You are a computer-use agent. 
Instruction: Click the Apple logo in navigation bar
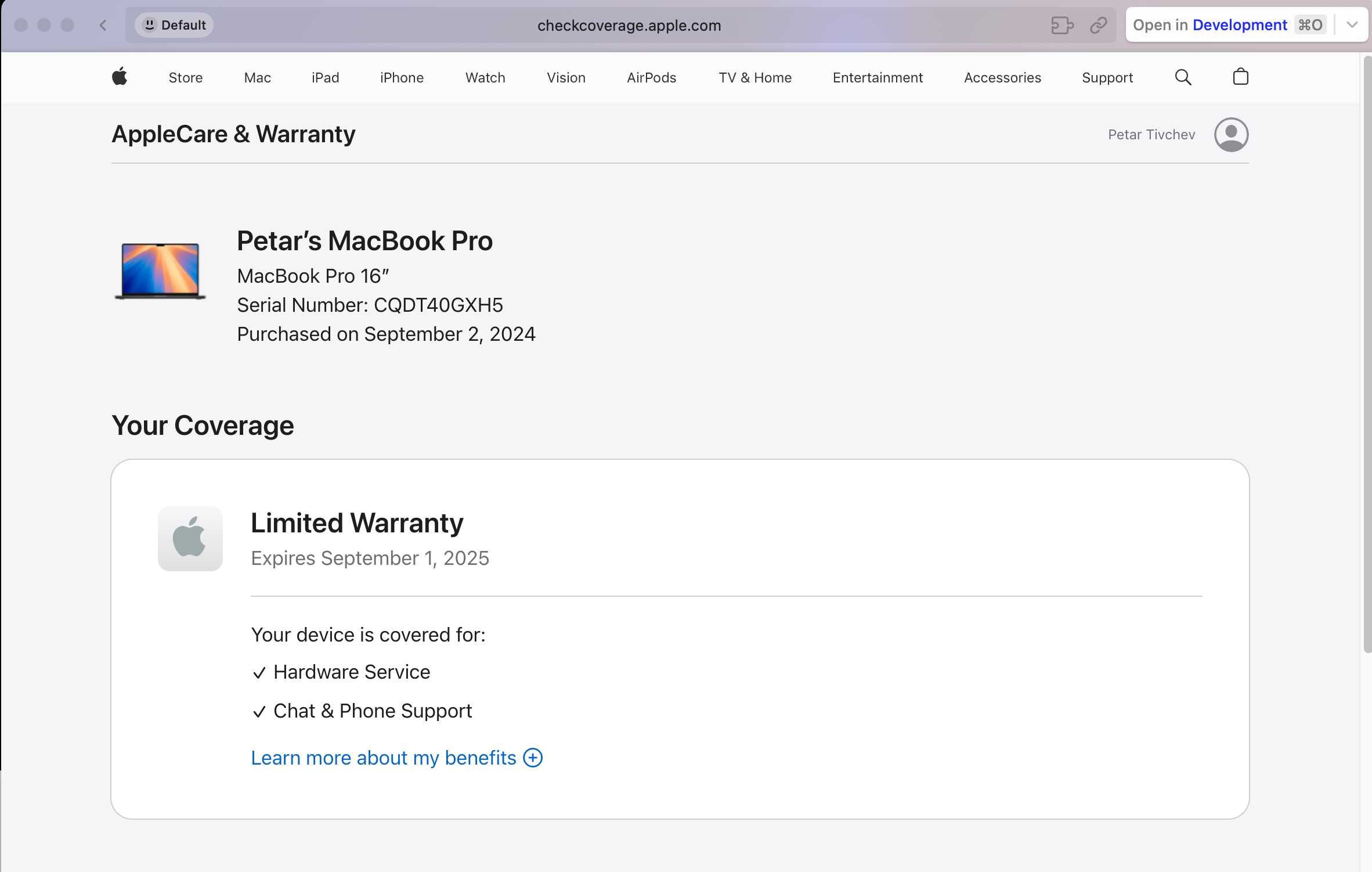[120, 77]
